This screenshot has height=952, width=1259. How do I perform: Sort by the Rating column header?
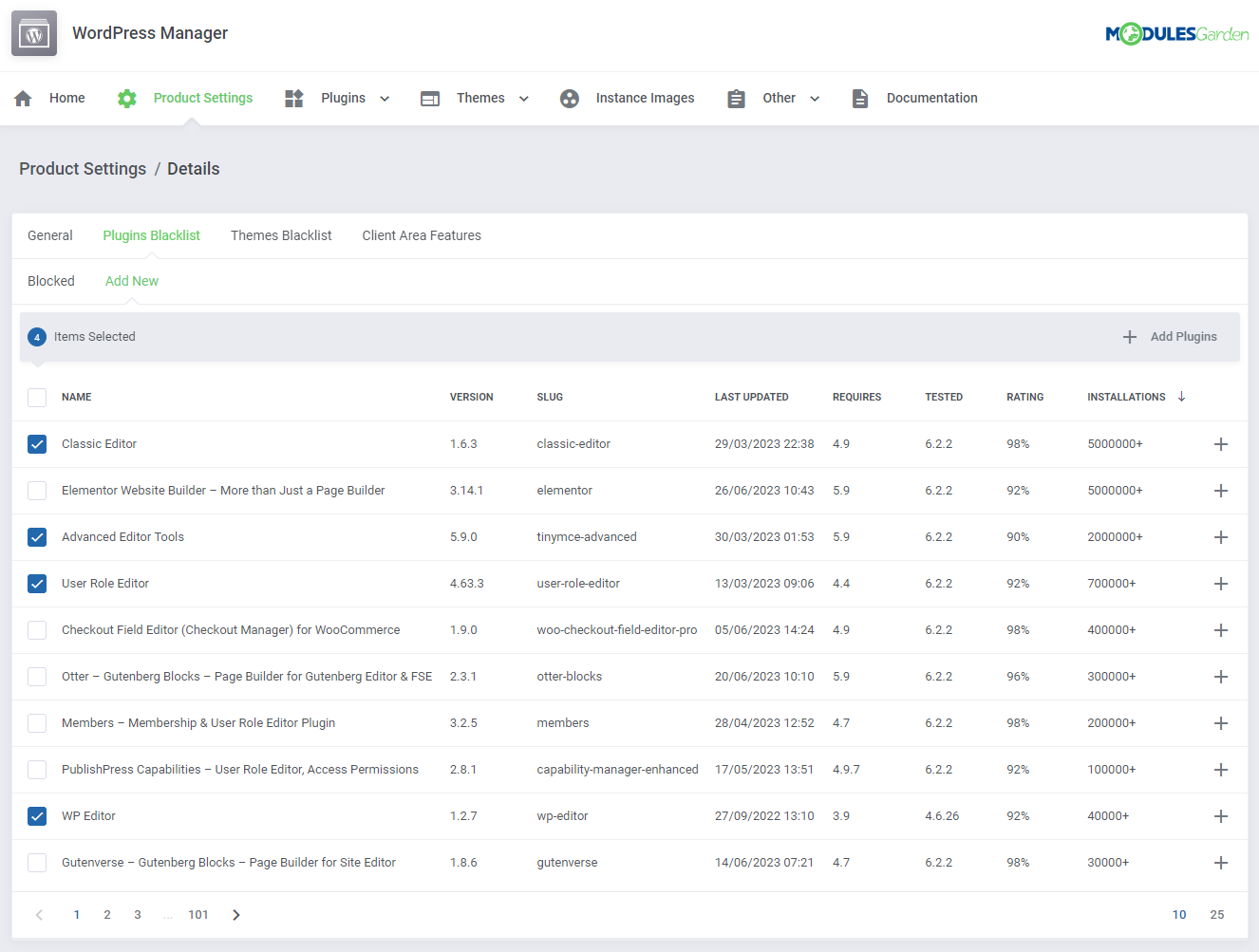[x=1025, y=398]
